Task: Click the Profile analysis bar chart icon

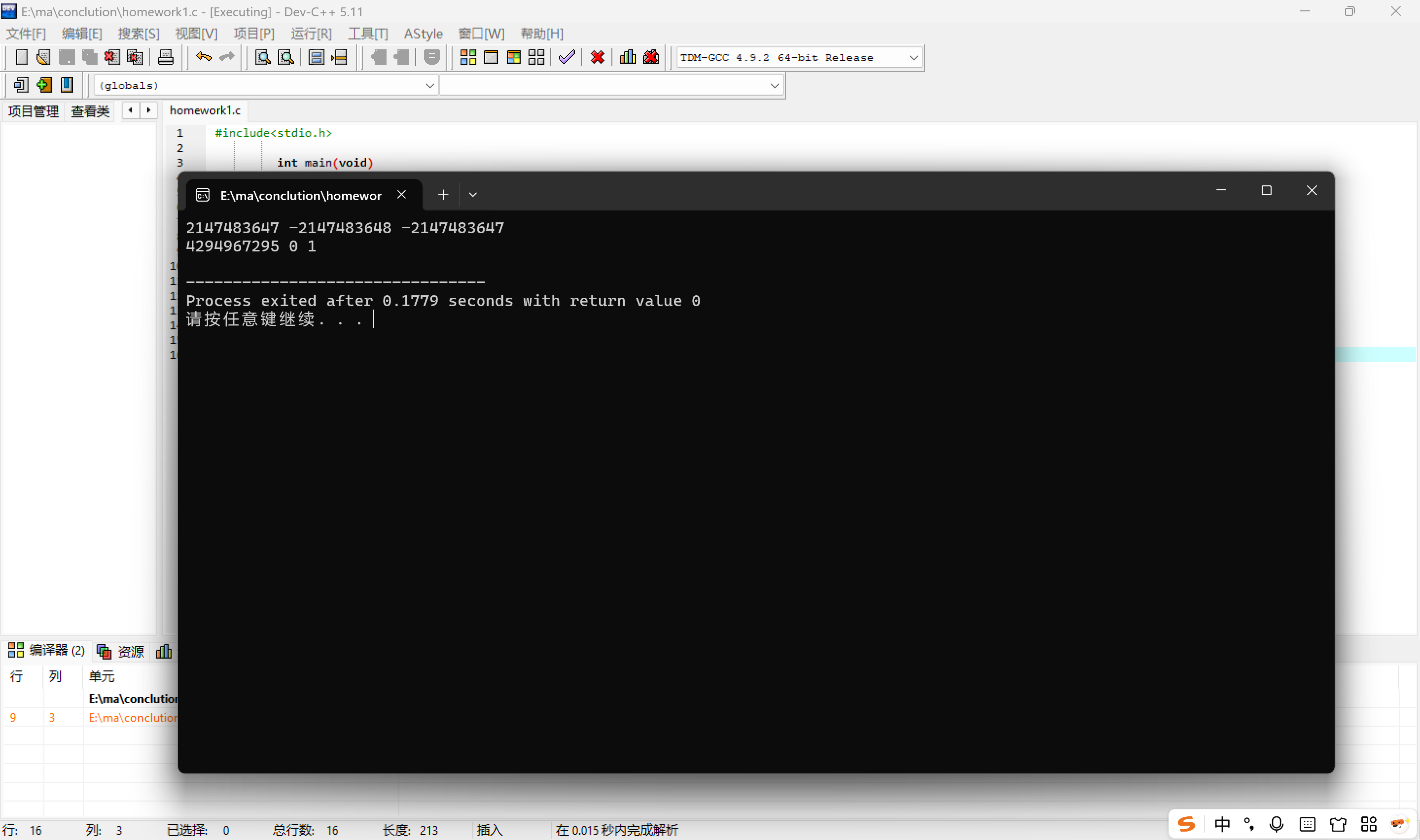Action: [x=628, y=57]
